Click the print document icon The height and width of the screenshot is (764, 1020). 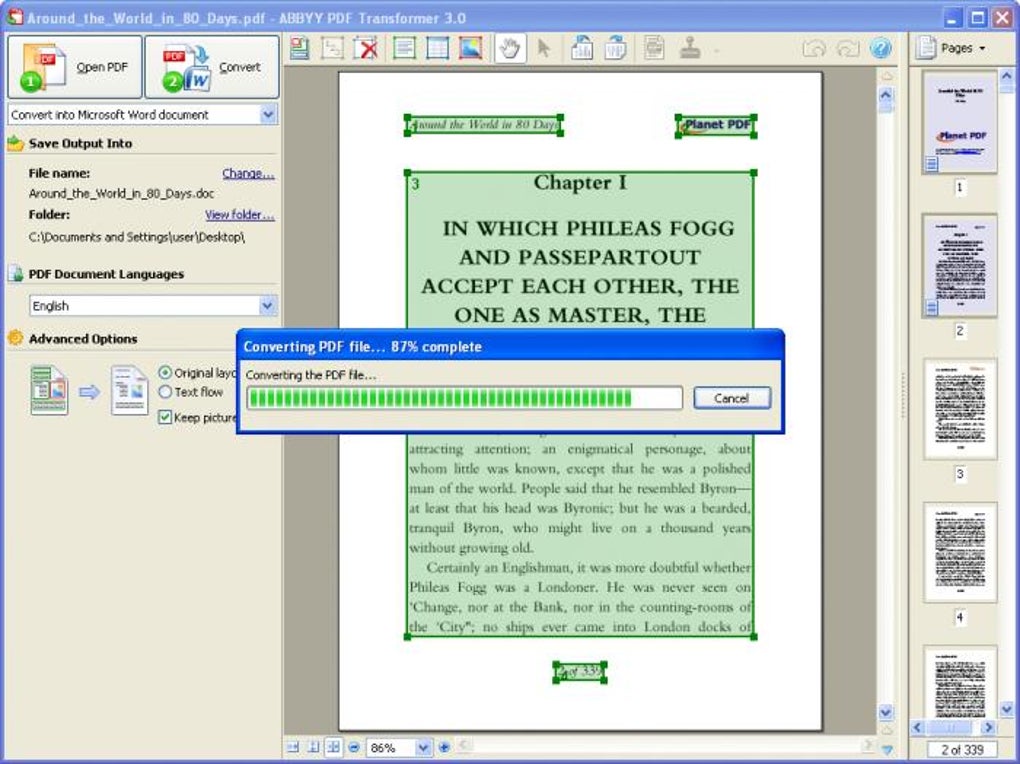coord(654,49)
